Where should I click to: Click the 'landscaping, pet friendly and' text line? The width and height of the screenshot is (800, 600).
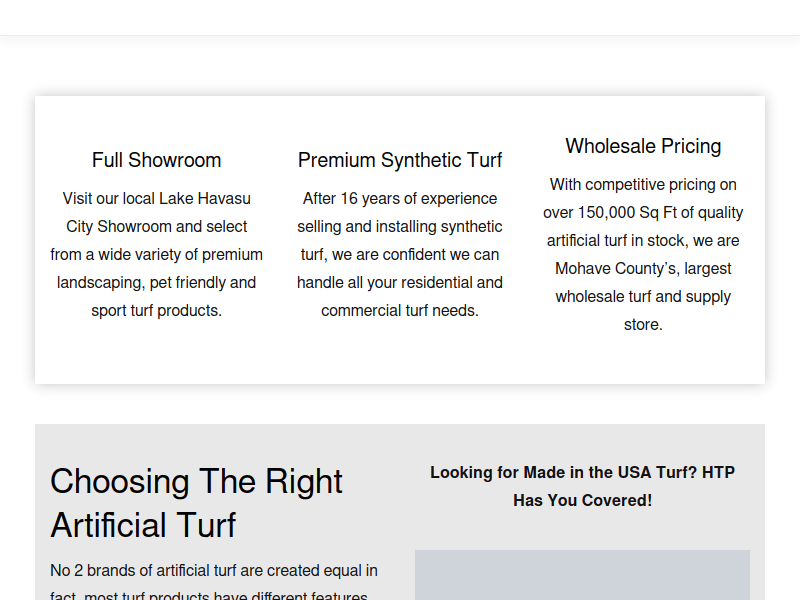click(x=157, y=282)
